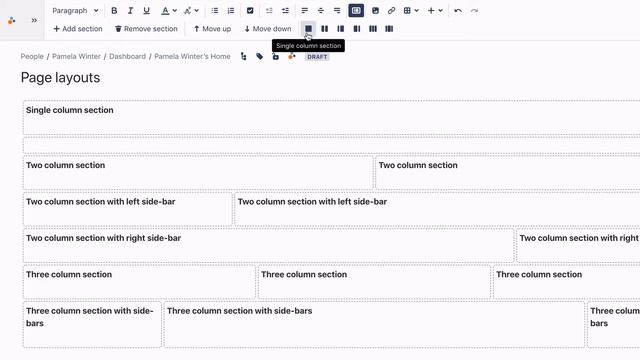
Task: Click third Three column section cell
Action: pyautogui.click(x=567, y=282)
